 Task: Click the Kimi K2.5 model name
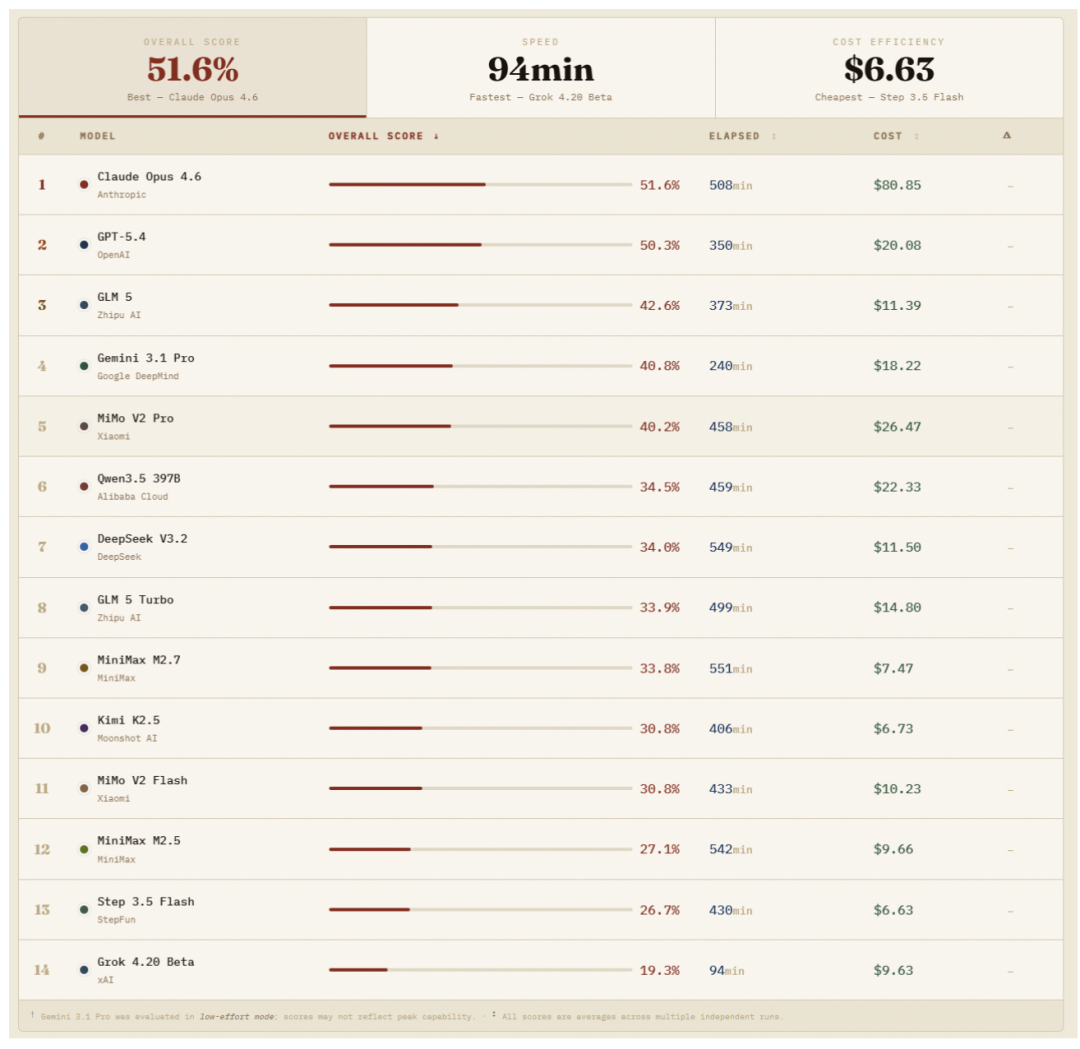tap(129, 720)
